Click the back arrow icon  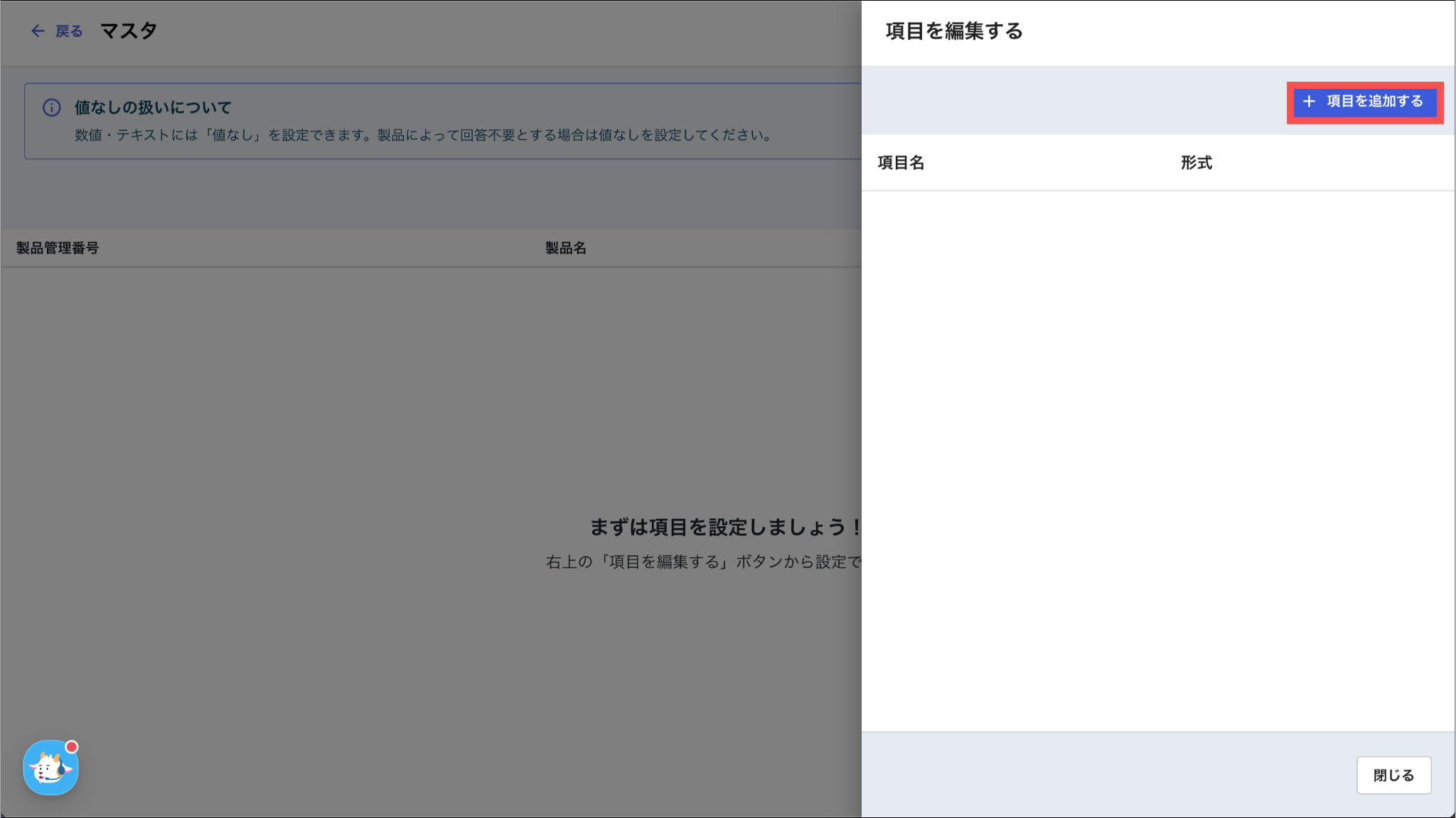click(x=38, y=31)
